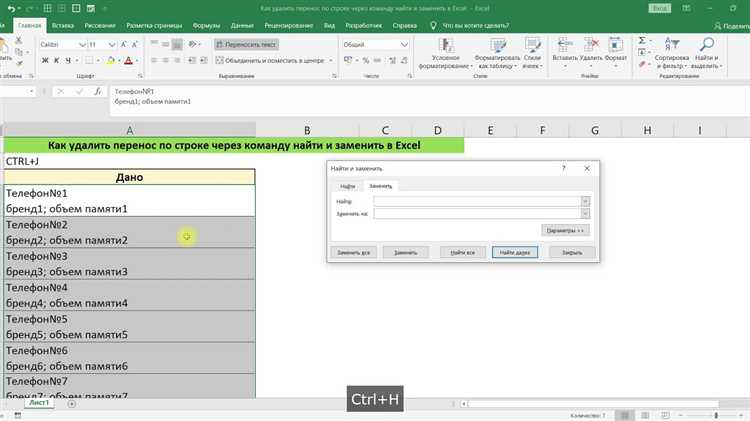
Task: Click the lightbulb 'Что вы хотите сделать' search
Action: click(x=470, y=25)
